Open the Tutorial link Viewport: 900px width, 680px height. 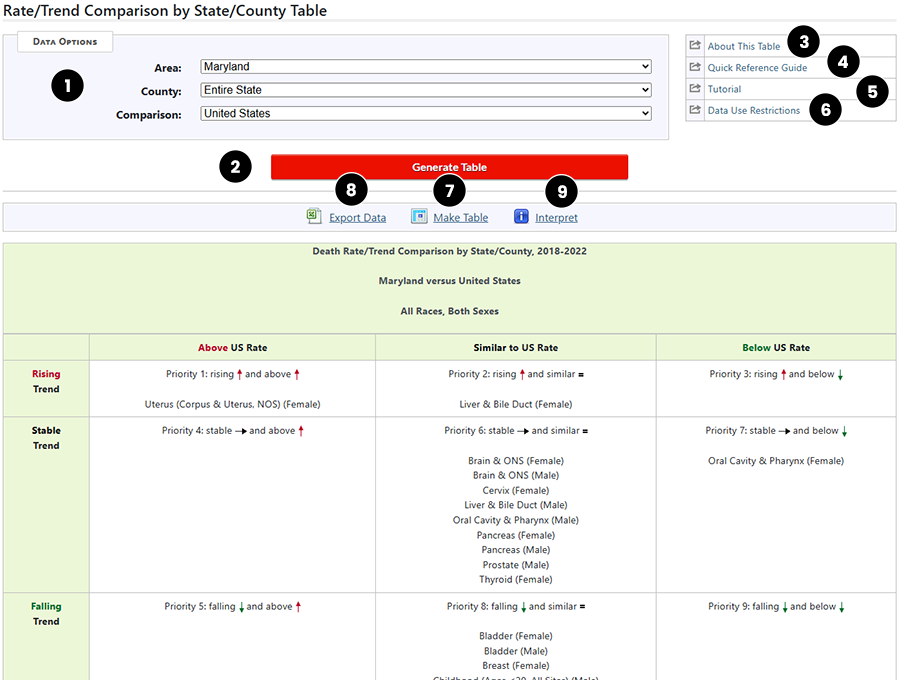point(723,88)
